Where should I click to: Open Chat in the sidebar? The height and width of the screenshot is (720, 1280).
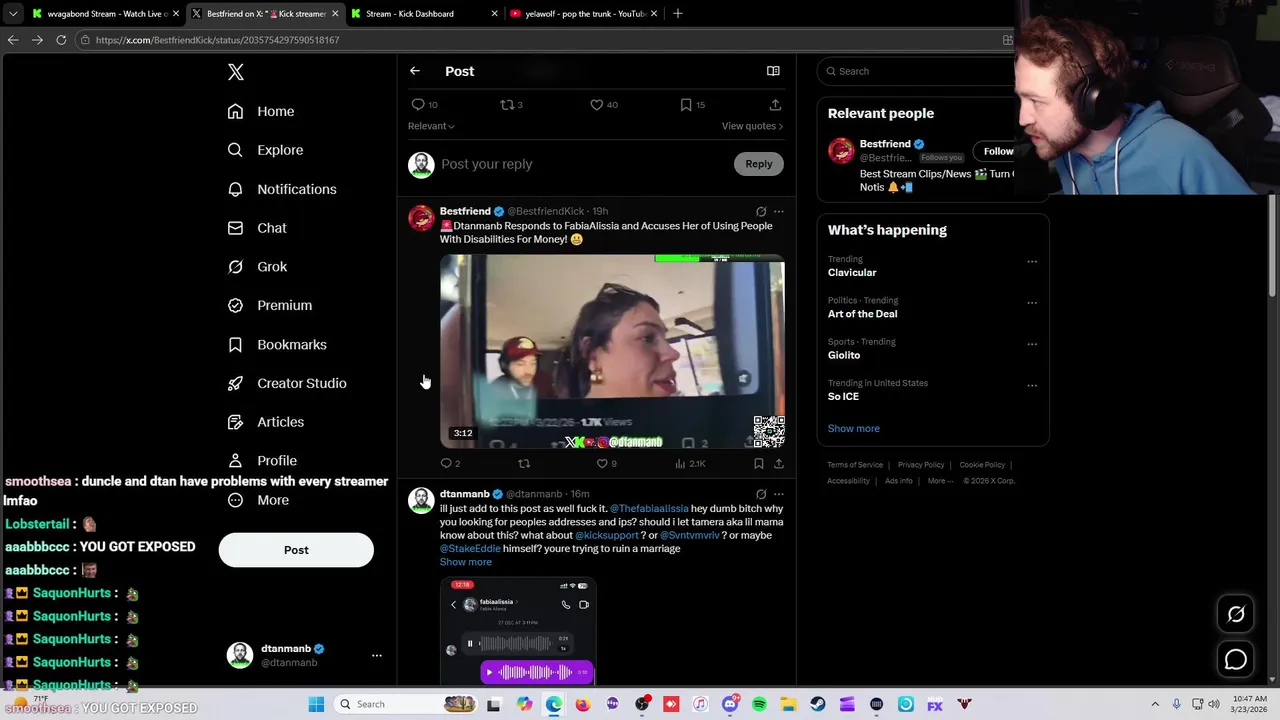click(x=257, y=228)
